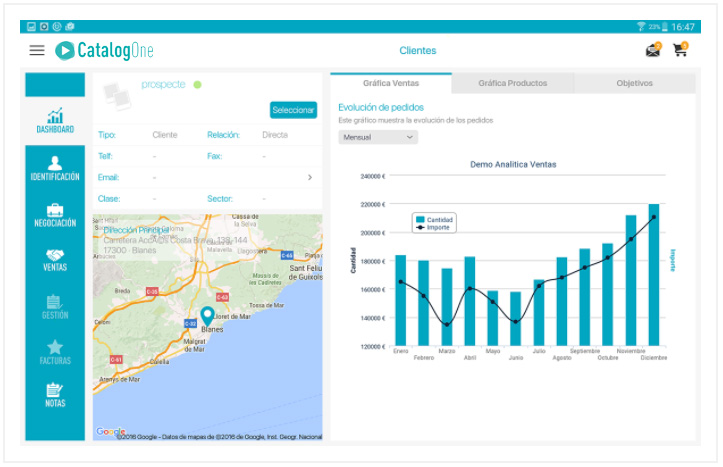Open the Negociación sidebar item

pos(55,215)
